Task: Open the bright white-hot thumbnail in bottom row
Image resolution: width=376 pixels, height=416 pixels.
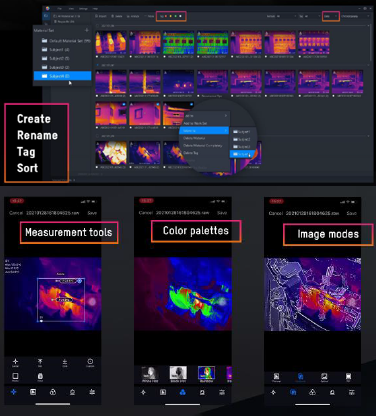Action: (x=111, y=153)
